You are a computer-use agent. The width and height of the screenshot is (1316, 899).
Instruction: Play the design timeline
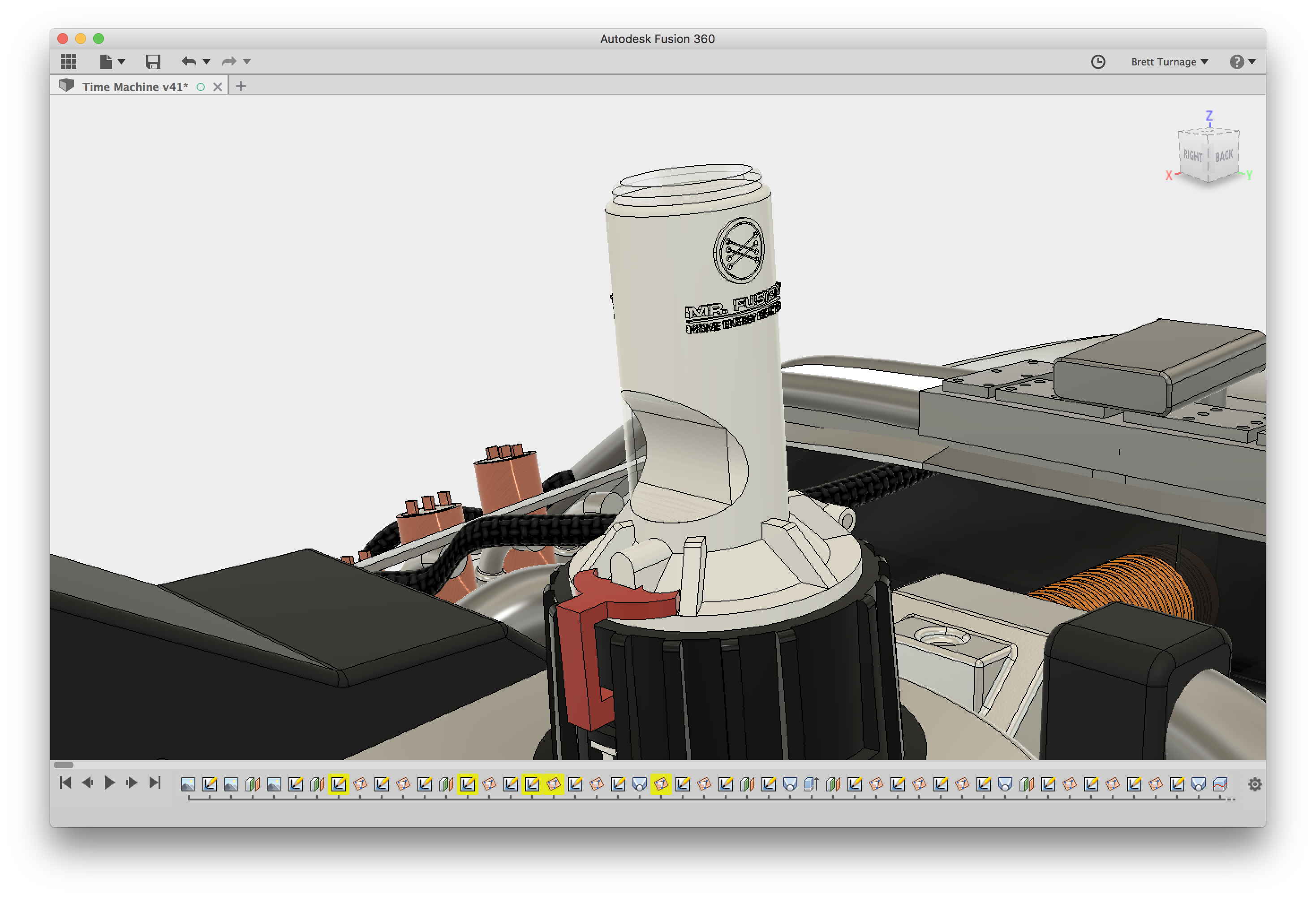(110, 782)
